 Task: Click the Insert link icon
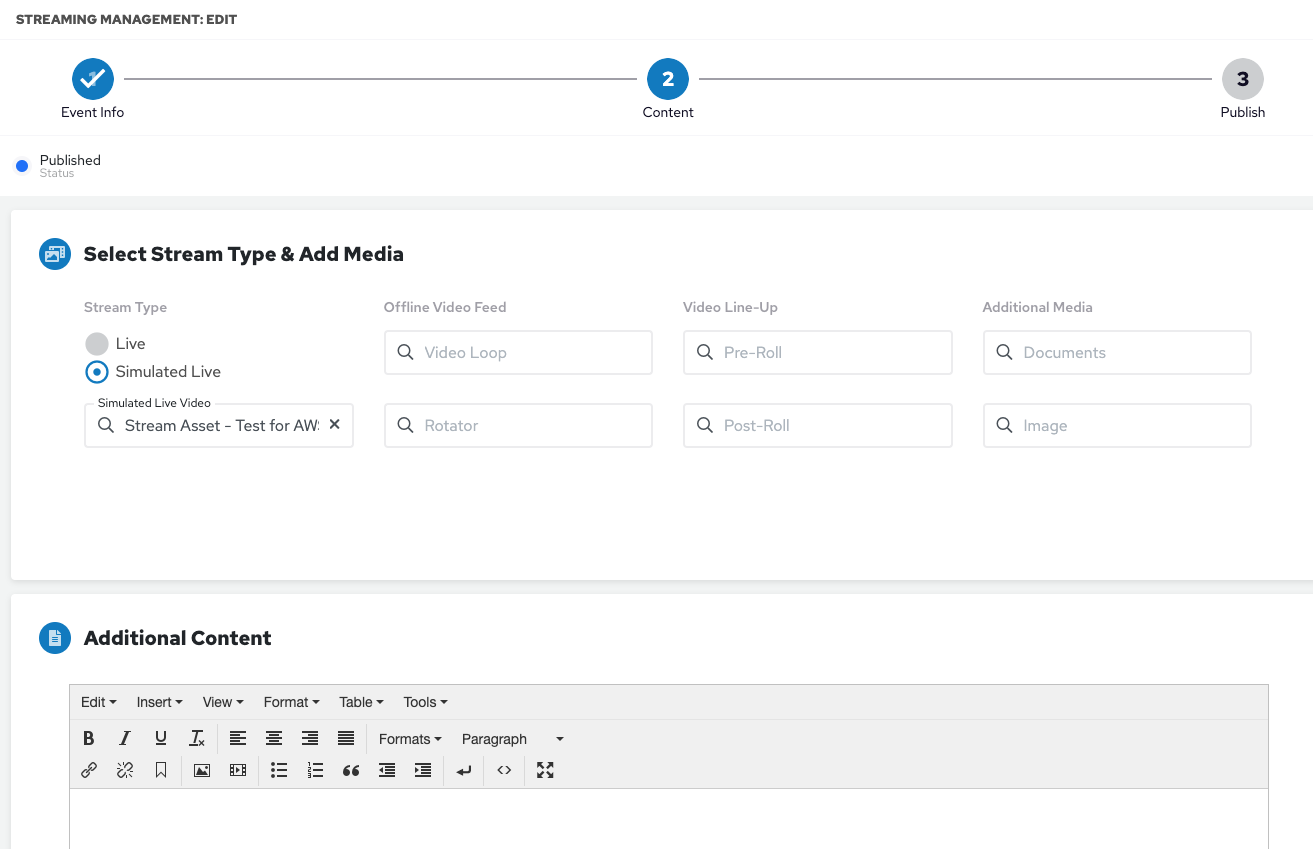coord(89,770)
